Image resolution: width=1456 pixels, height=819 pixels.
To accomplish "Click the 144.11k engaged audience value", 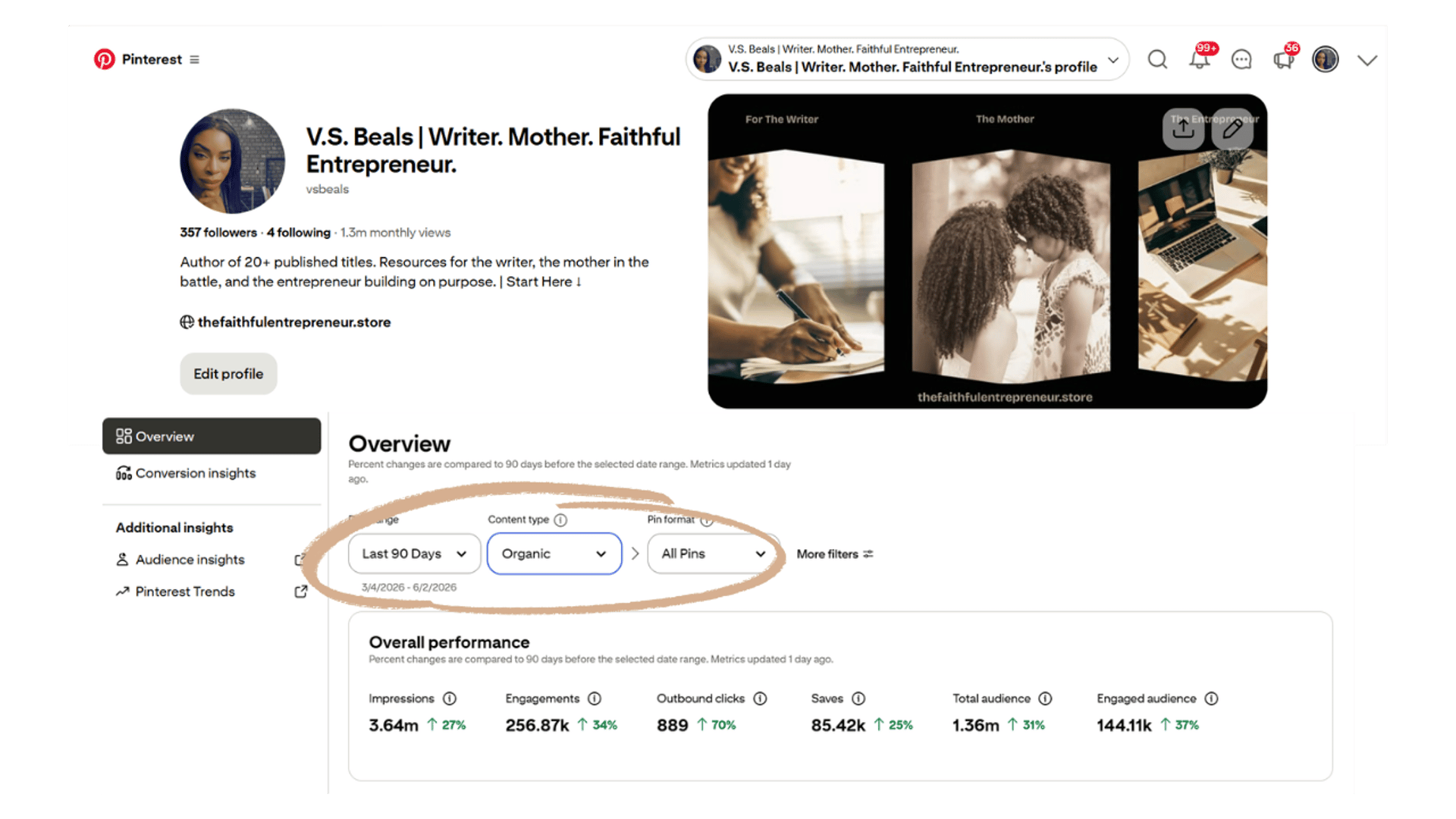I will pyautogui.click(x=1124, y=726).
